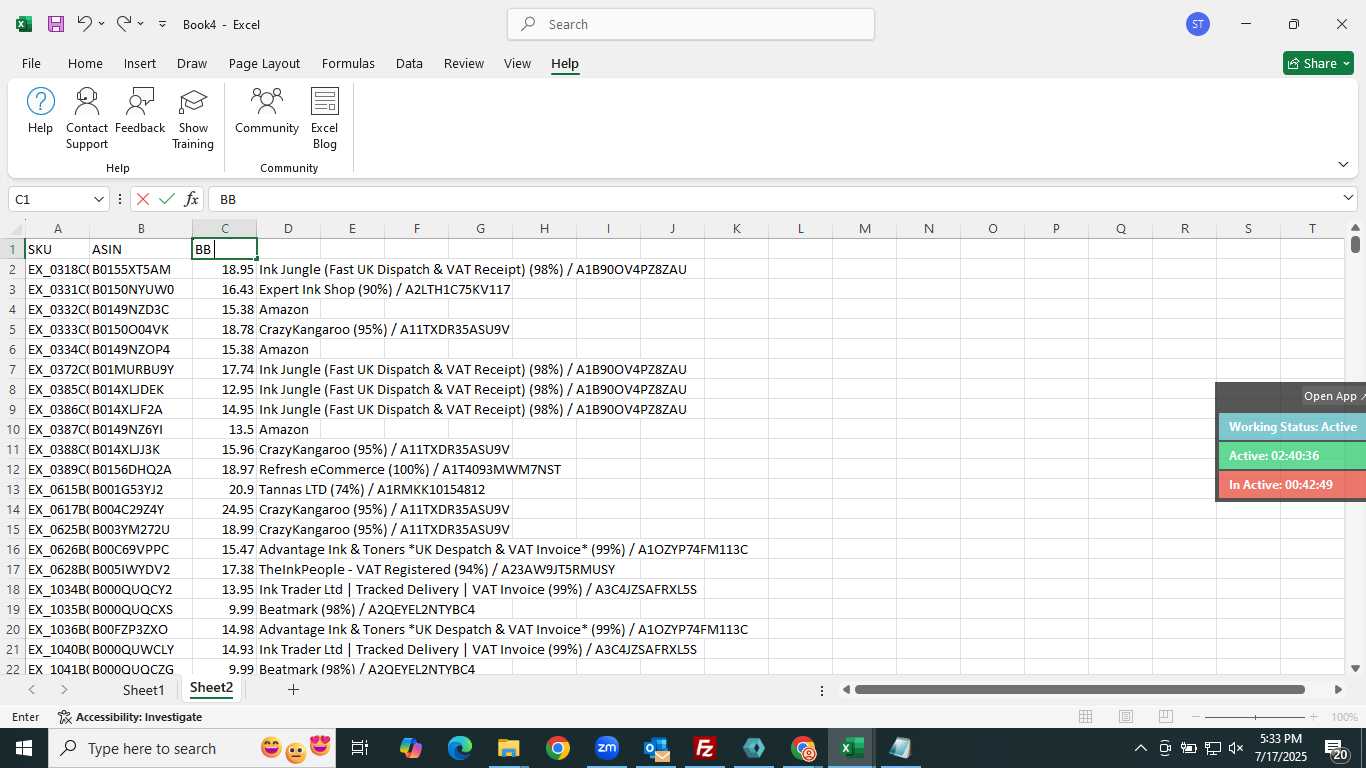Click the zoom slider
This screenshot has width=1366, height=768.
(x=1255, y=717)
